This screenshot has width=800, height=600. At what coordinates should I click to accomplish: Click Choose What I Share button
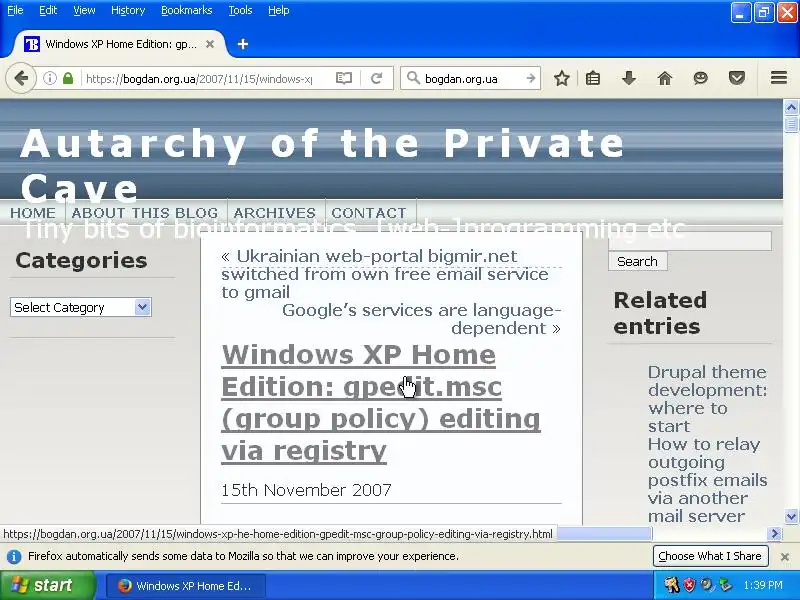tap(710, 556)
